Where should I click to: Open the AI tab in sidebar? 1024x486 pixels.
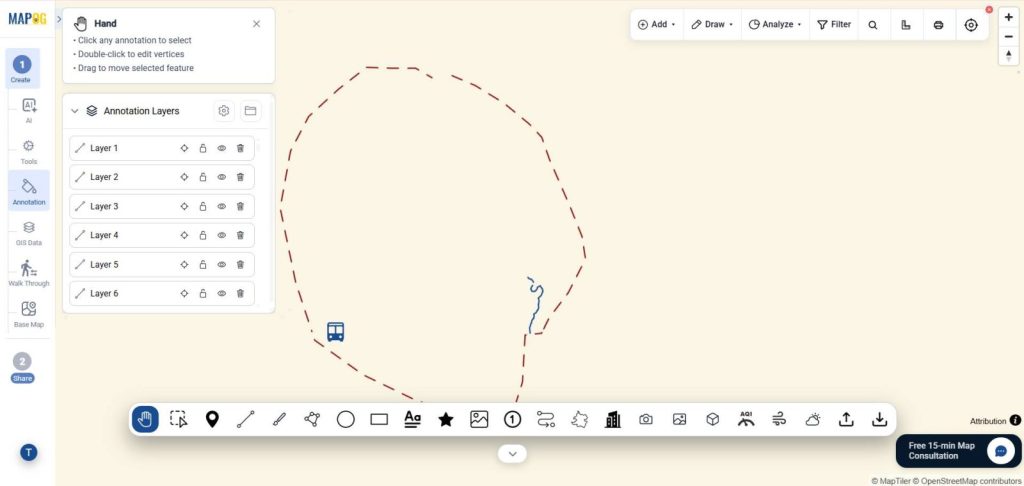point(29,110)
